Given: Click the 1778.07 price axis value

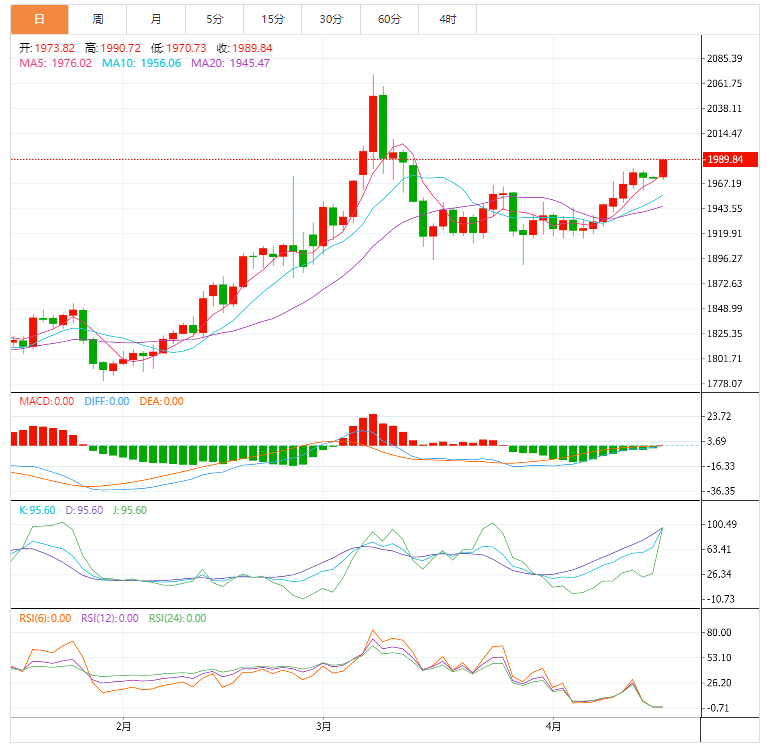Looking at the screenshot, I should coord(724,384).
